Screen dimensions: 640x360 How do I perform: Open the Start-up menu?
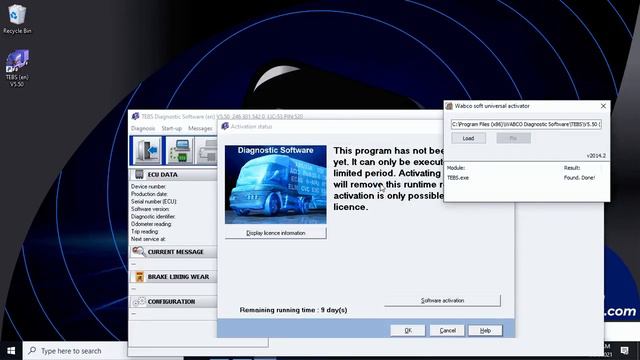point(171,128)
